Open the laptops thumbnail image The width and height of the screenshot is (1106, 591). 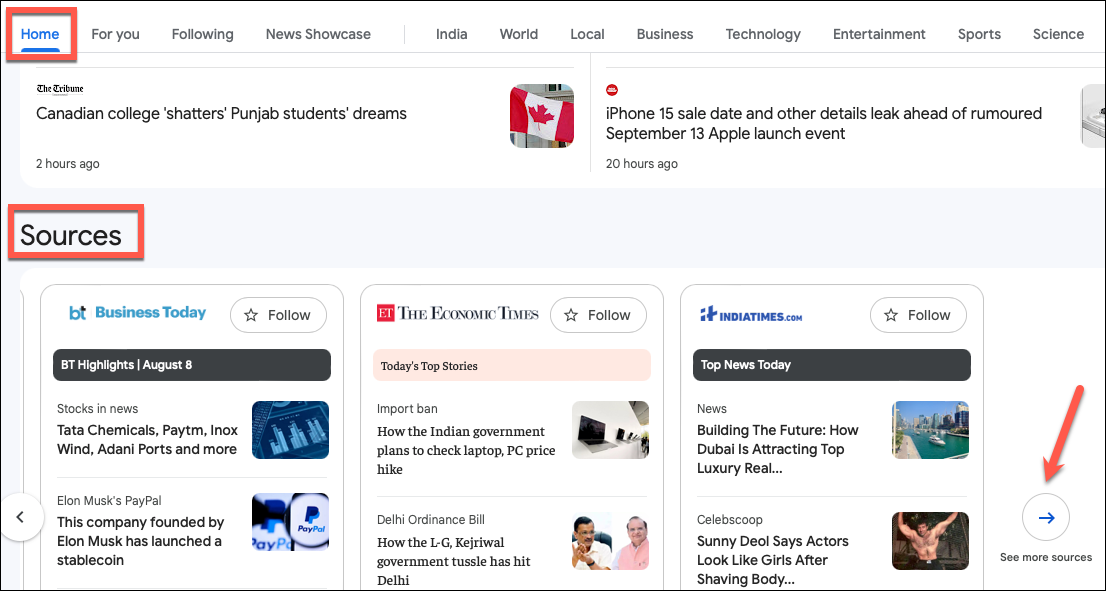[610, 430]
